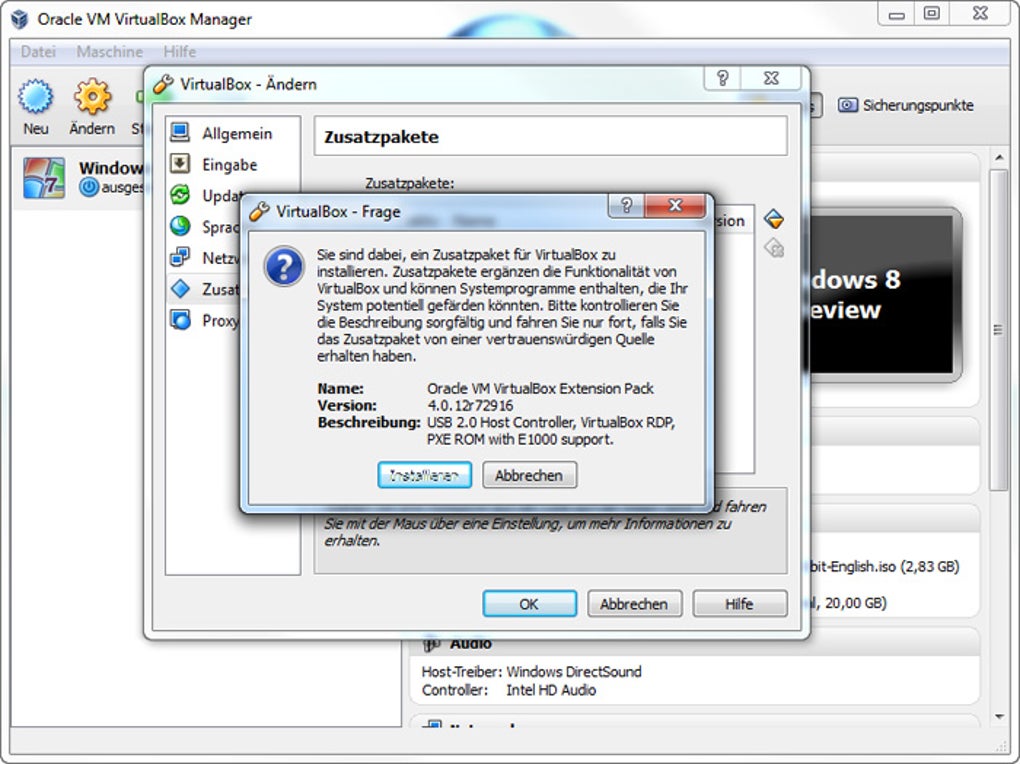This screenshot has height=764, width=1020.
Task: Click the remove extension pack icon
Action: [x=773, y=248]
